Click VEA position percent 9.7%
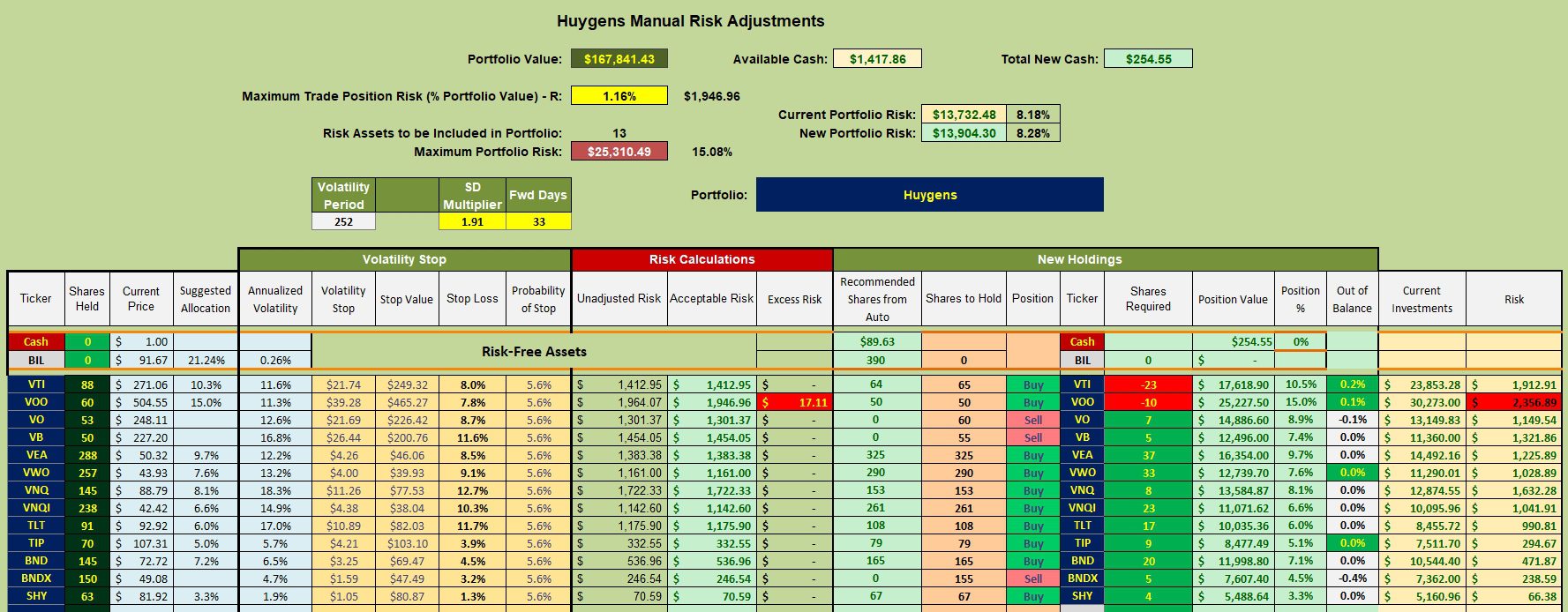The height and width of the screenshot is (612, 1568). point(1301,455)
